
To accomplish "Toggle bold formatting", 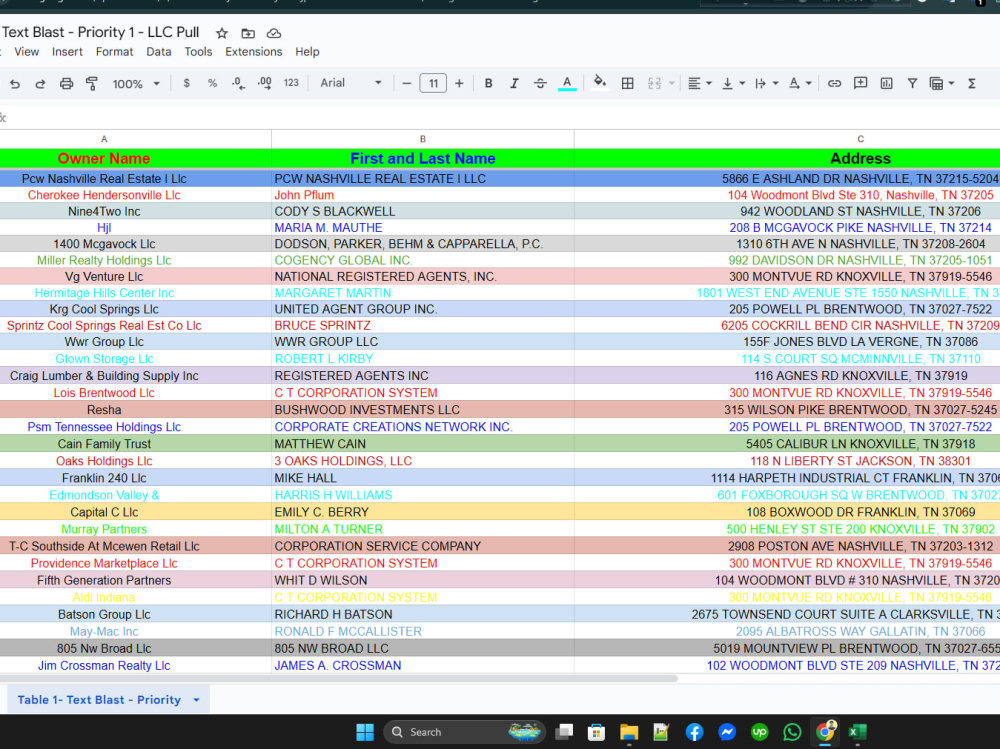I will (x=488, y=84).
